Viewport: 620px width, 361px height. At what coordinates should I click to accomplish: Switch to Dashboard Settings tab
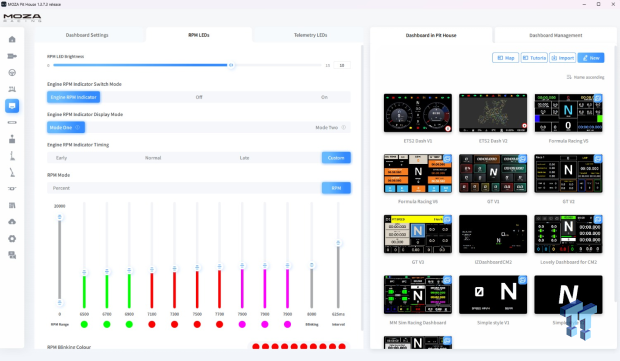click(x=87, y=35)
